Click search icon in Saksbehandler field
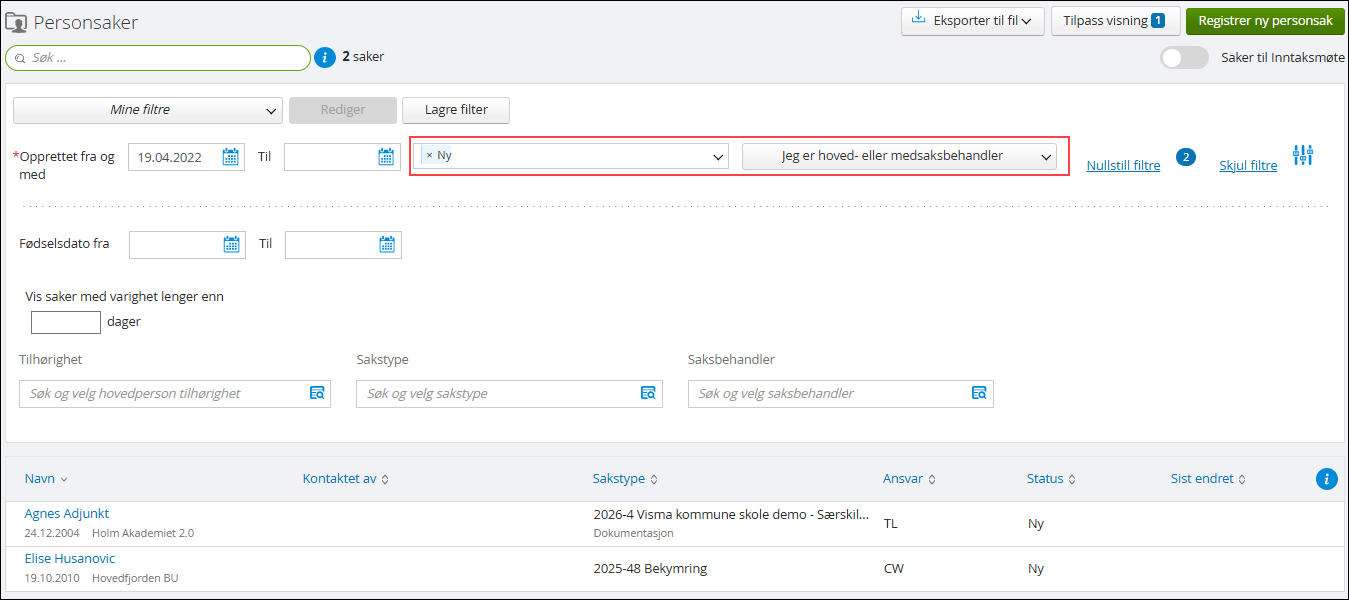 (x=979, y=393)
